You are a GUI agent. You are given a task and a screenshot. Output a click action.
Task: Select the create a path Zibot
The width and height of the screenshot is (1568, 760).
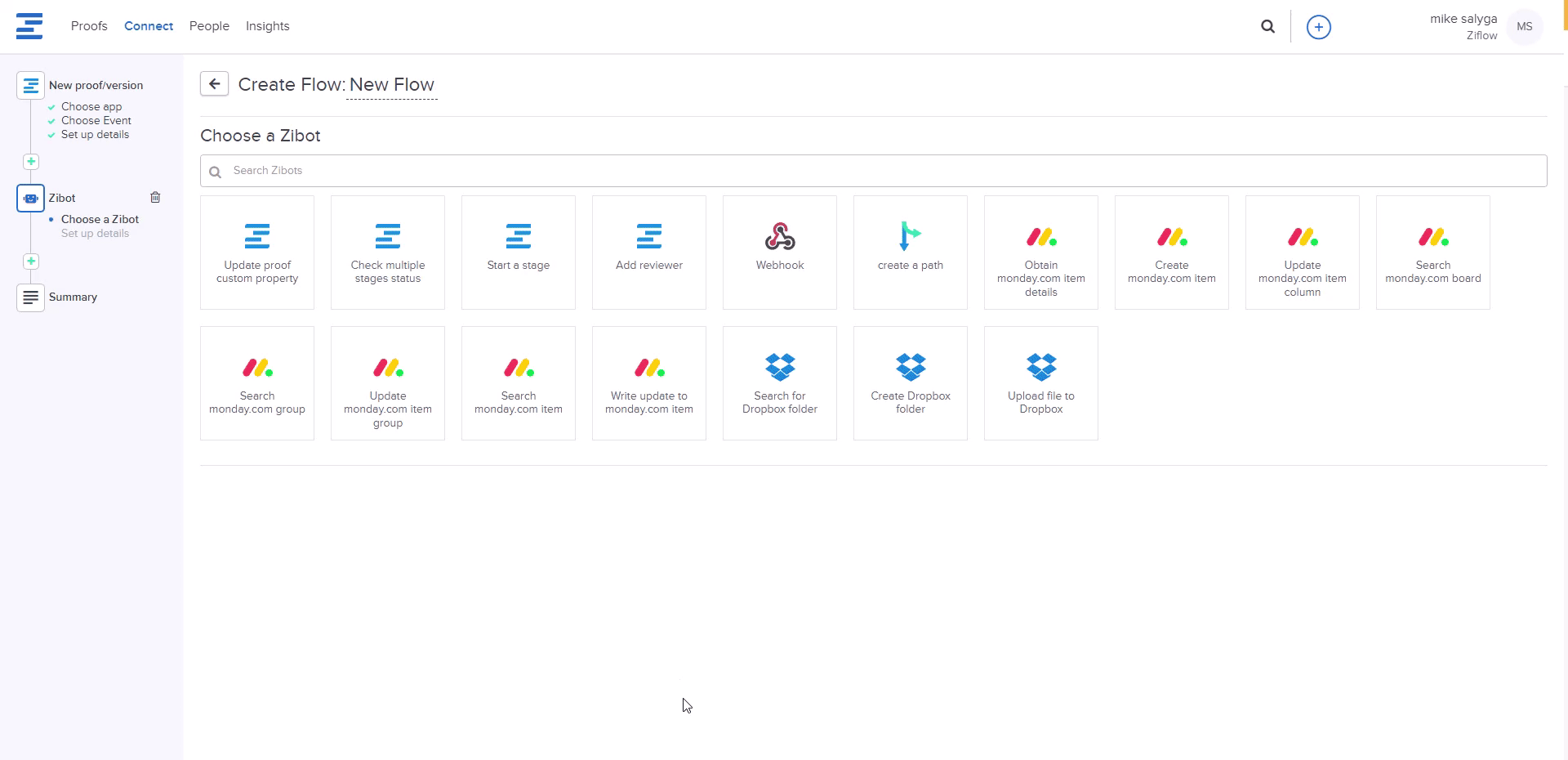point(911,253)
